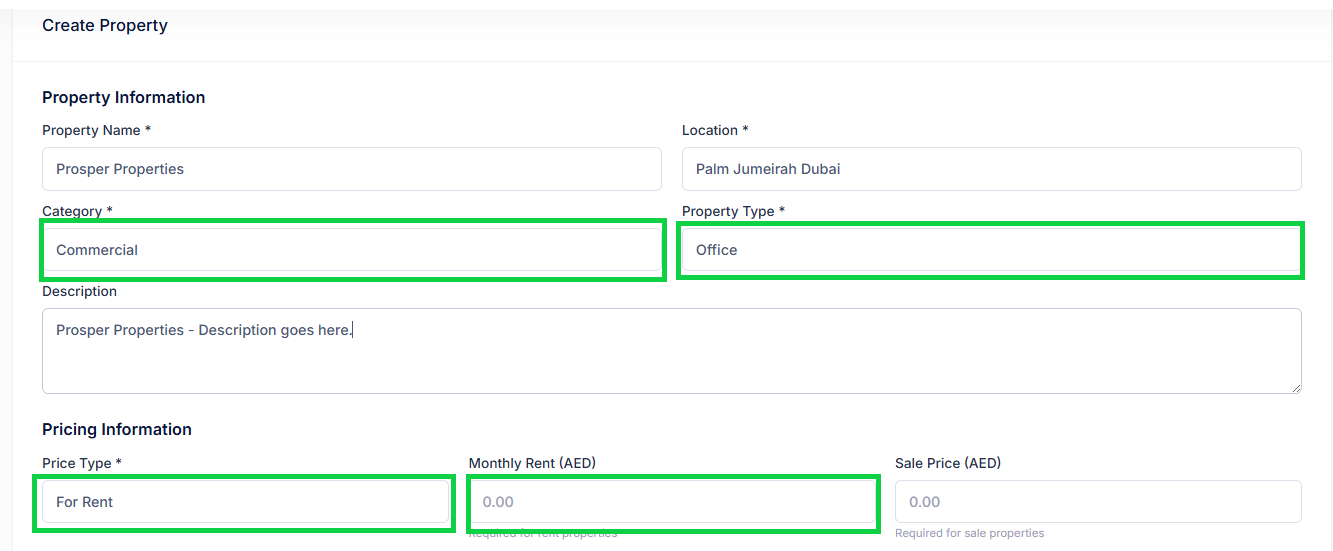Click the Description label text
This screenshot has width=1333, height=551.
point(80,292)
